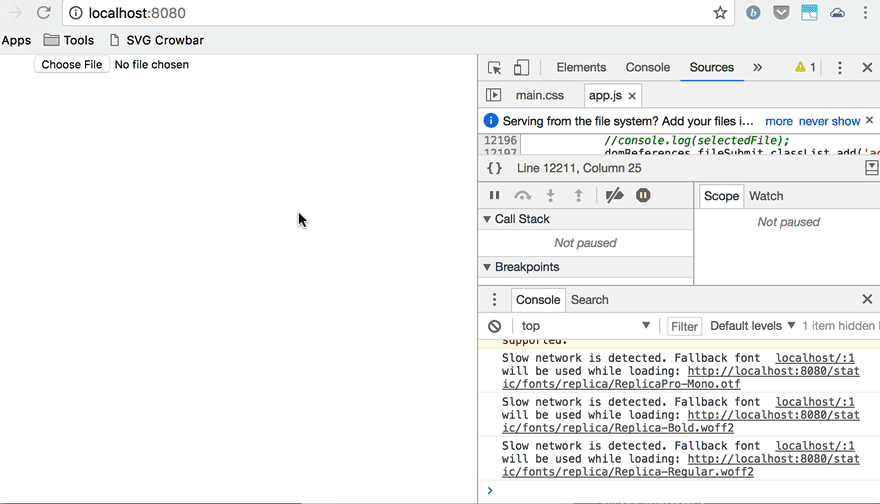The image size is (880, 504).
Task: Bookmark this page with the star icon
Action: point(720,13)
